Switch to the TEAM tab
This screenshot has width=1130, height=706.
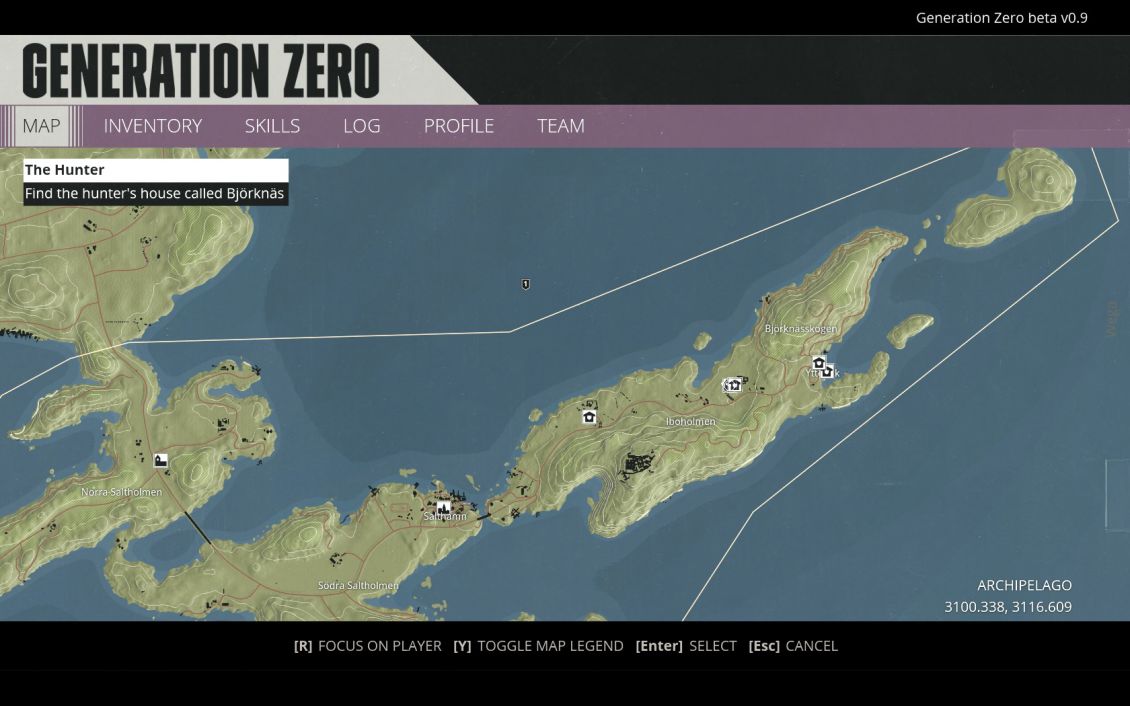coord(561,126)
